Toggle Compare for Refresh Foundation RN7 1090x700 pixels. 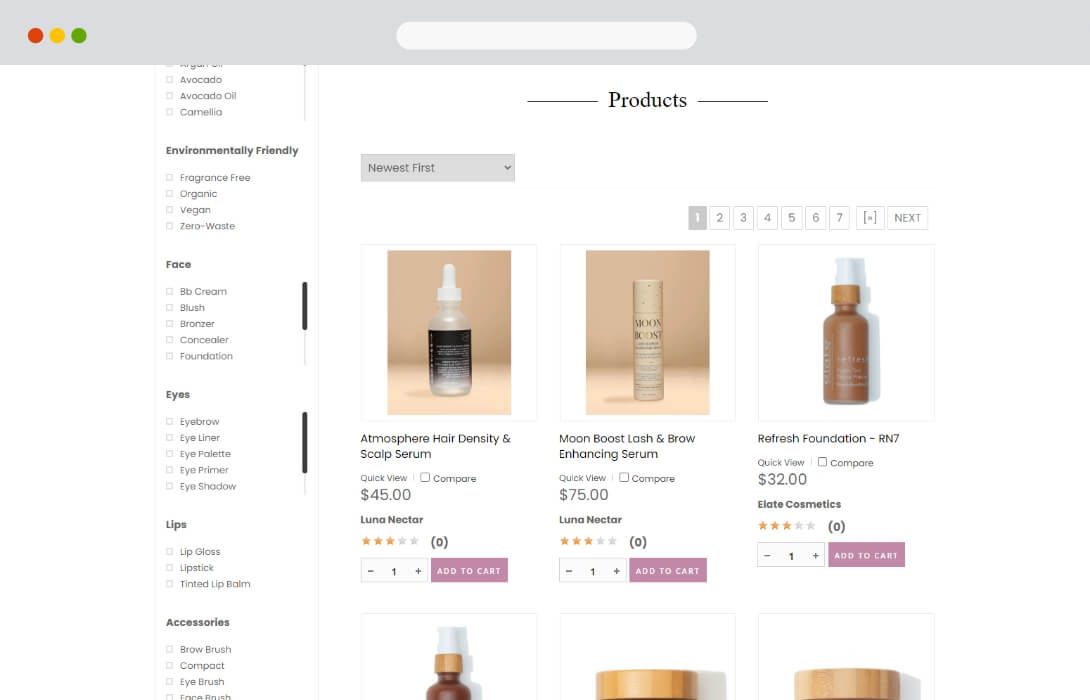[822, 462]
